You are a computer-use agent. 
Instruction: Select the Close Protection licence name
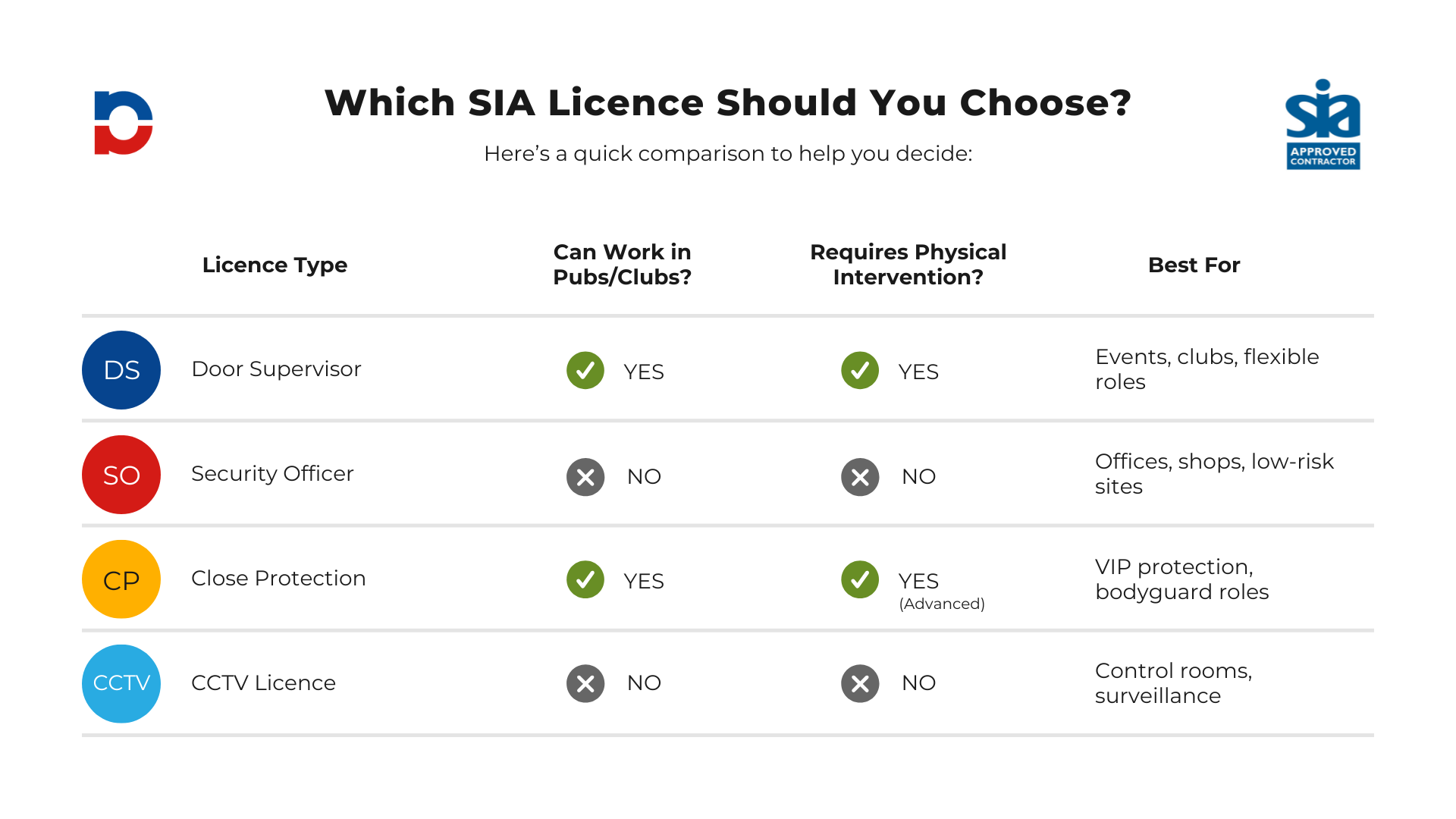coord(278,578)
